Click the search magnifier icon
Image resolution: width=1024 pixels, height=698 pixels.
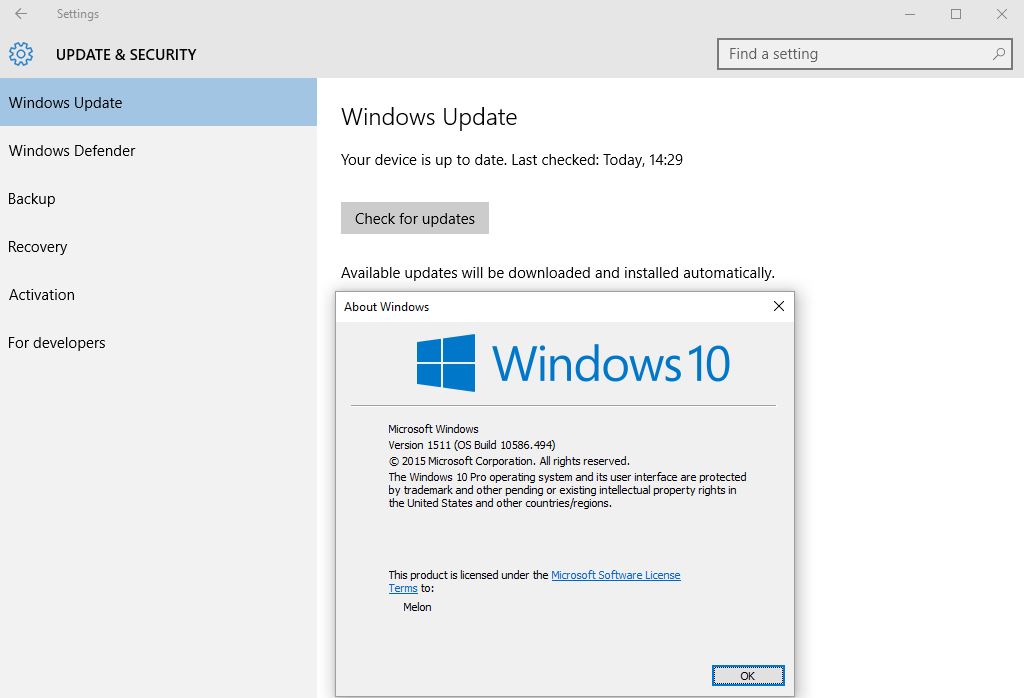tap(999, 54)
